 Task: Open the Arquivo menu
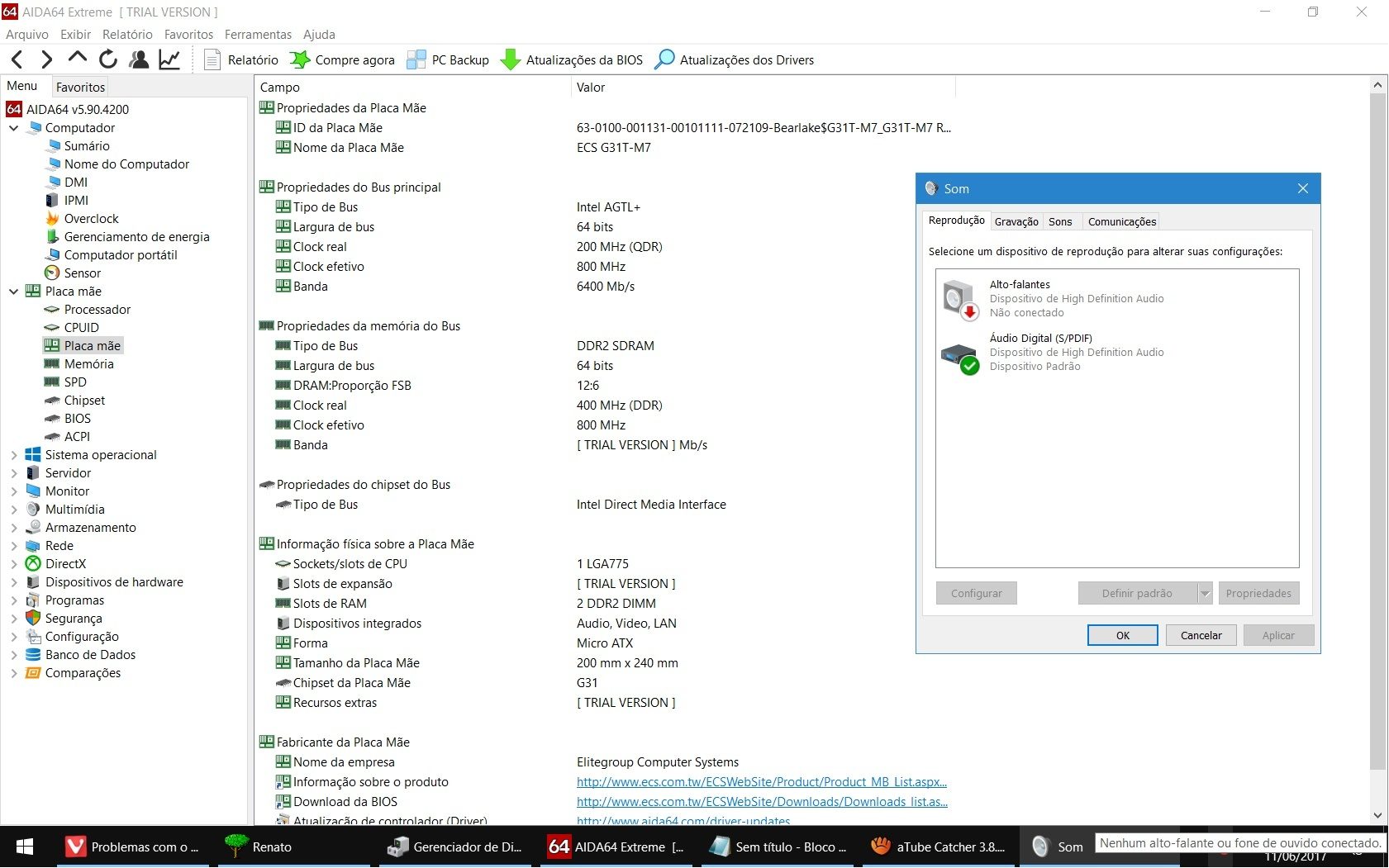[x=27, y=34]
